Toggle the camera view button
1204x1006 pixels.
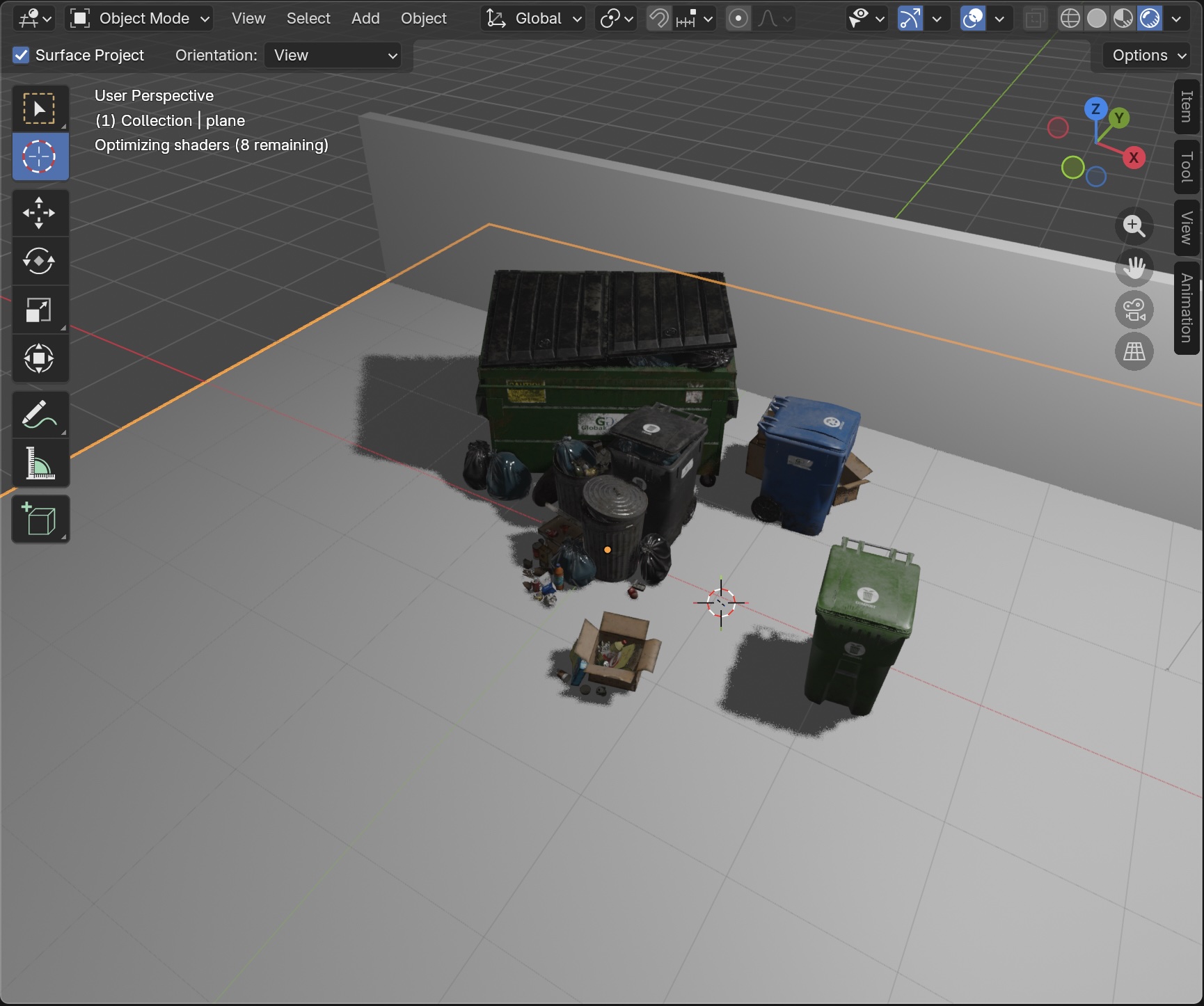[1134, 310]
